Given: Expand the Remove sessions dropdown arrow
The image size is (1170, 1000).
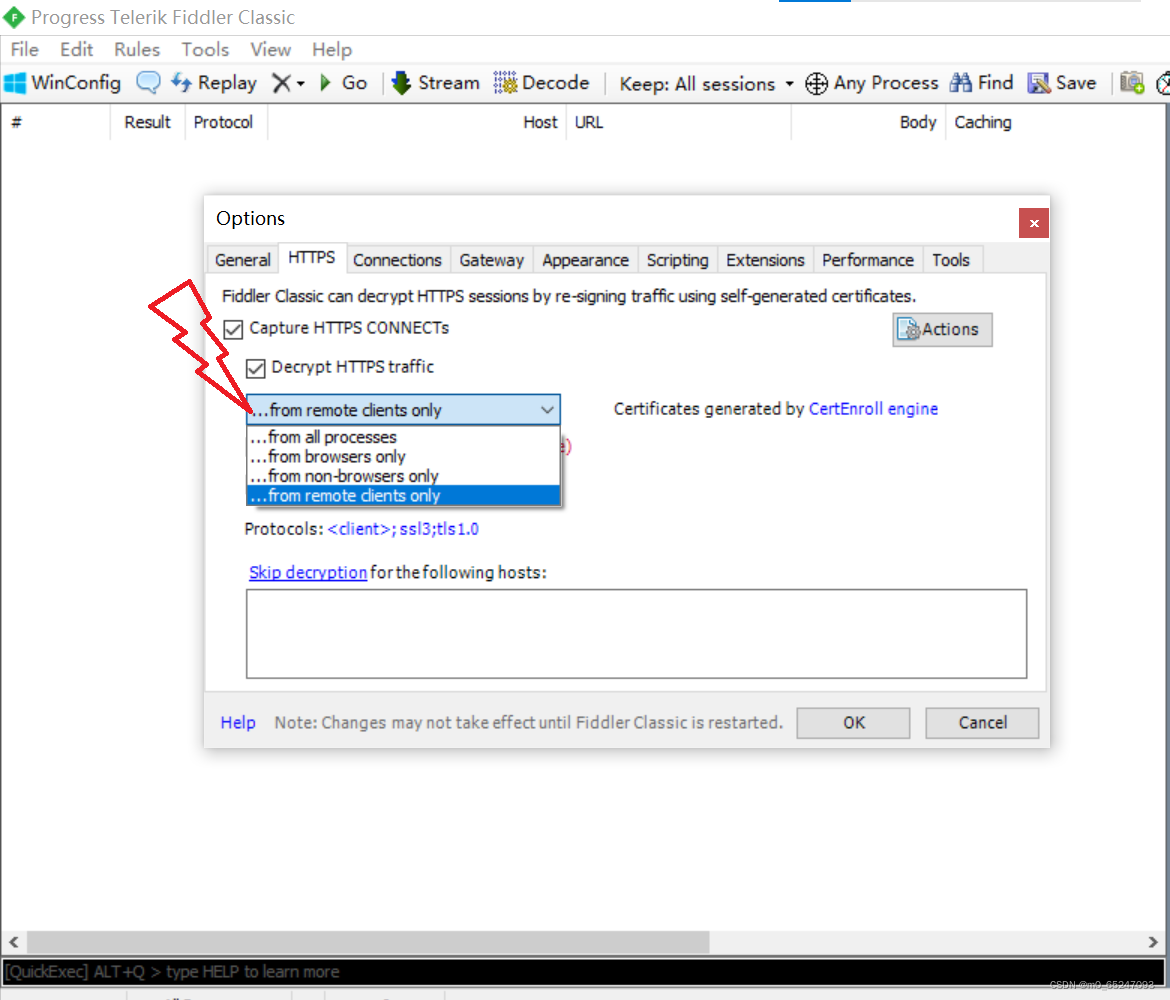Looking at the screenshot, I should pos(301,84).
